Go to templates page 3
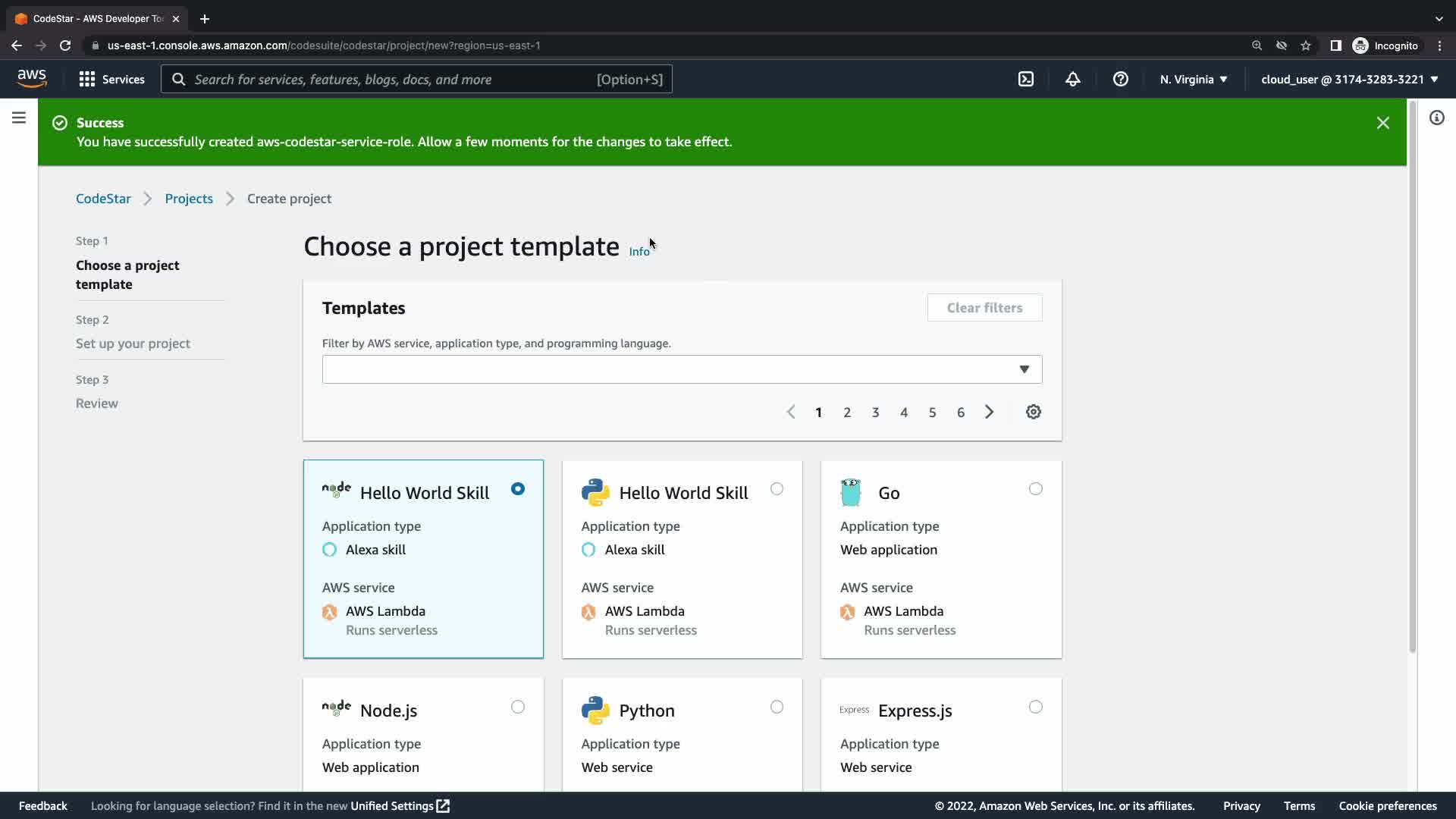1456x819 pixels. (875, 413)
